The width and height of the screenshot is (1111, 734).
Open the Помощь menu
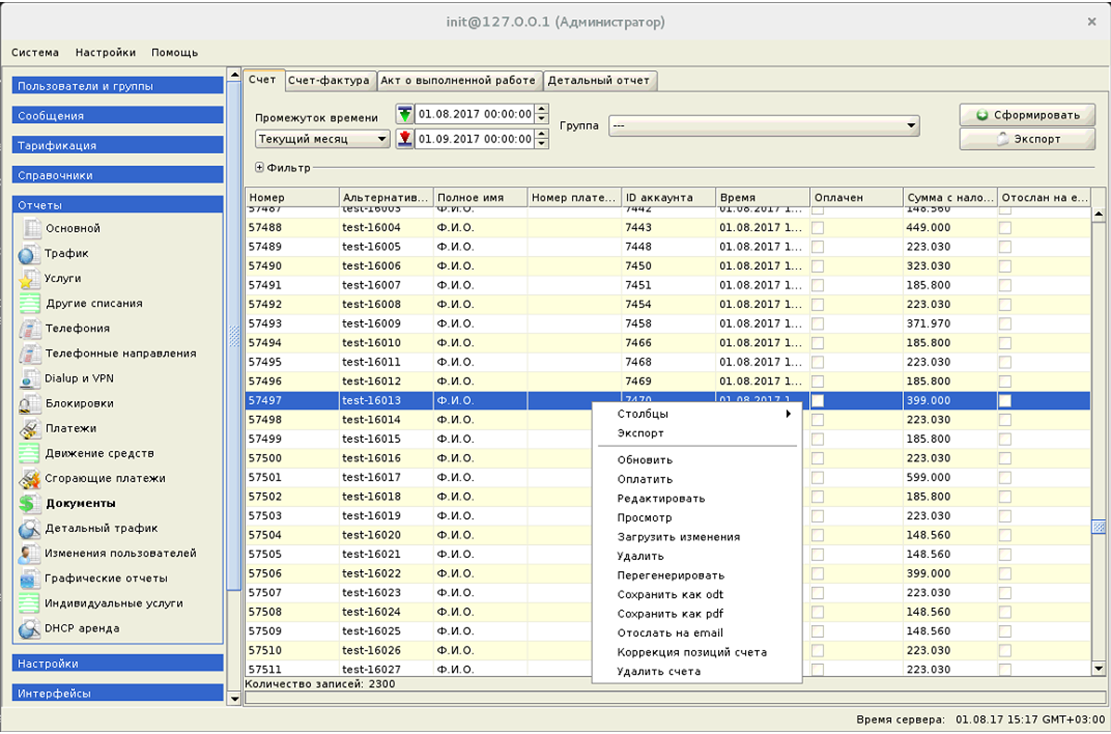(x=174, y=52)
